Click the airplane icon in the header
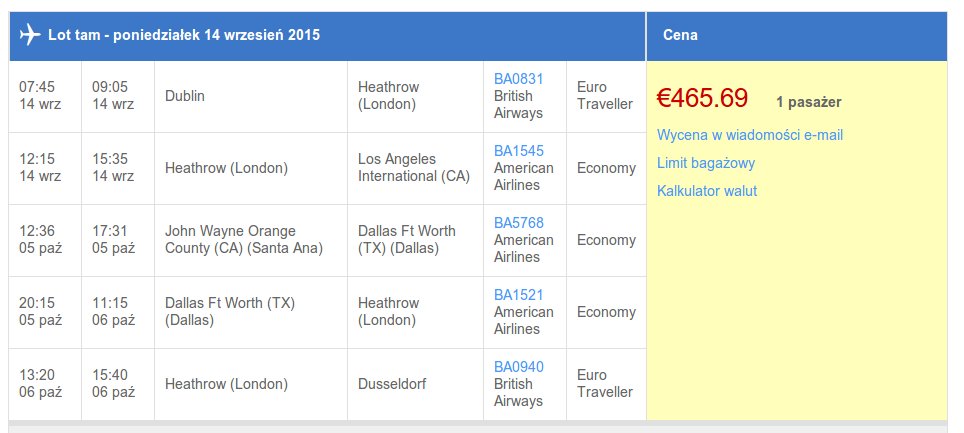The height and width of the screenshot is (433, 964). coord(30,34)
